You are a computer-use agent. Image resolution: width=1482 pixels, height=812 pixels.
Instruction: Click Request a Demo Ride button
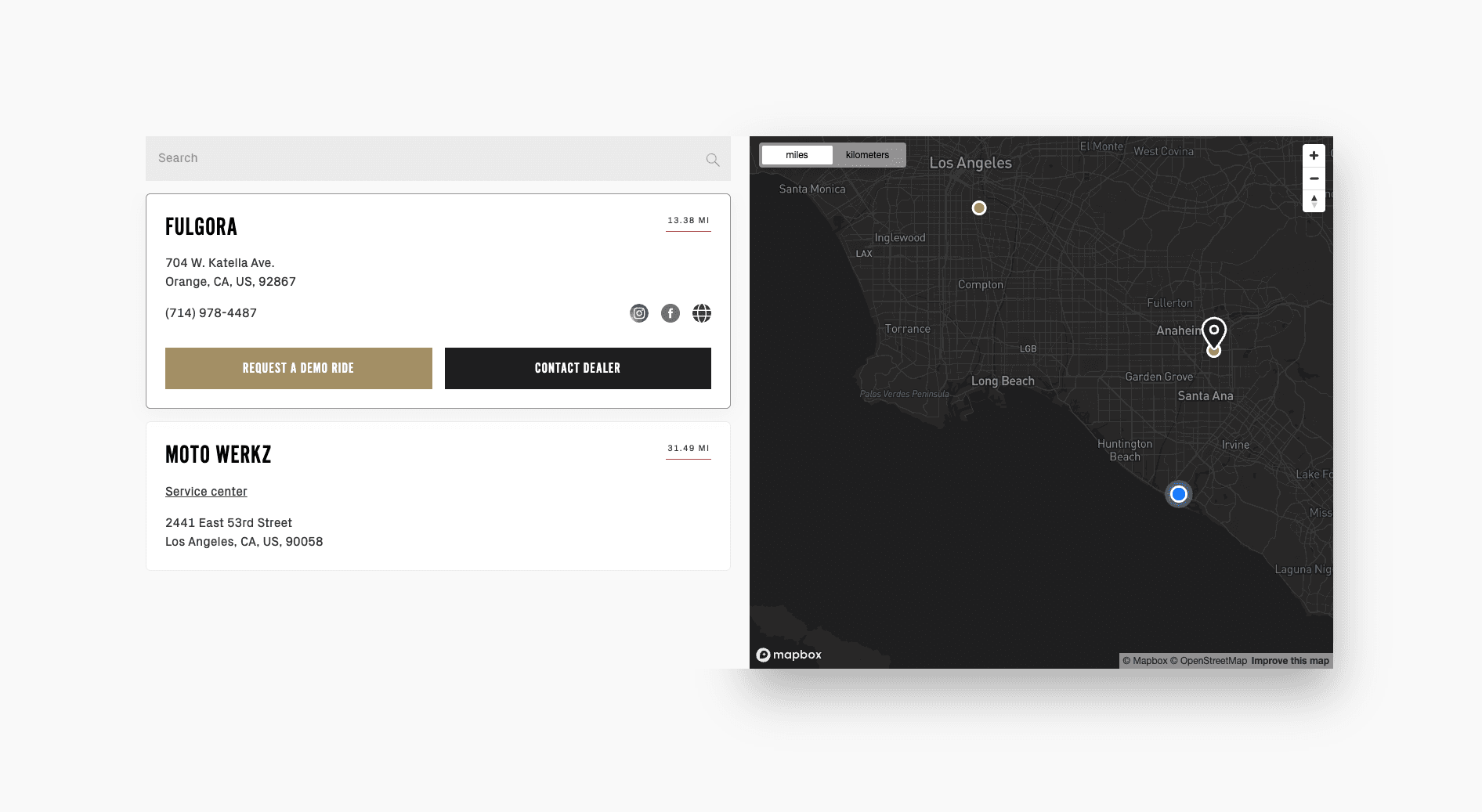pyautogui.click(x=298, y=368)
